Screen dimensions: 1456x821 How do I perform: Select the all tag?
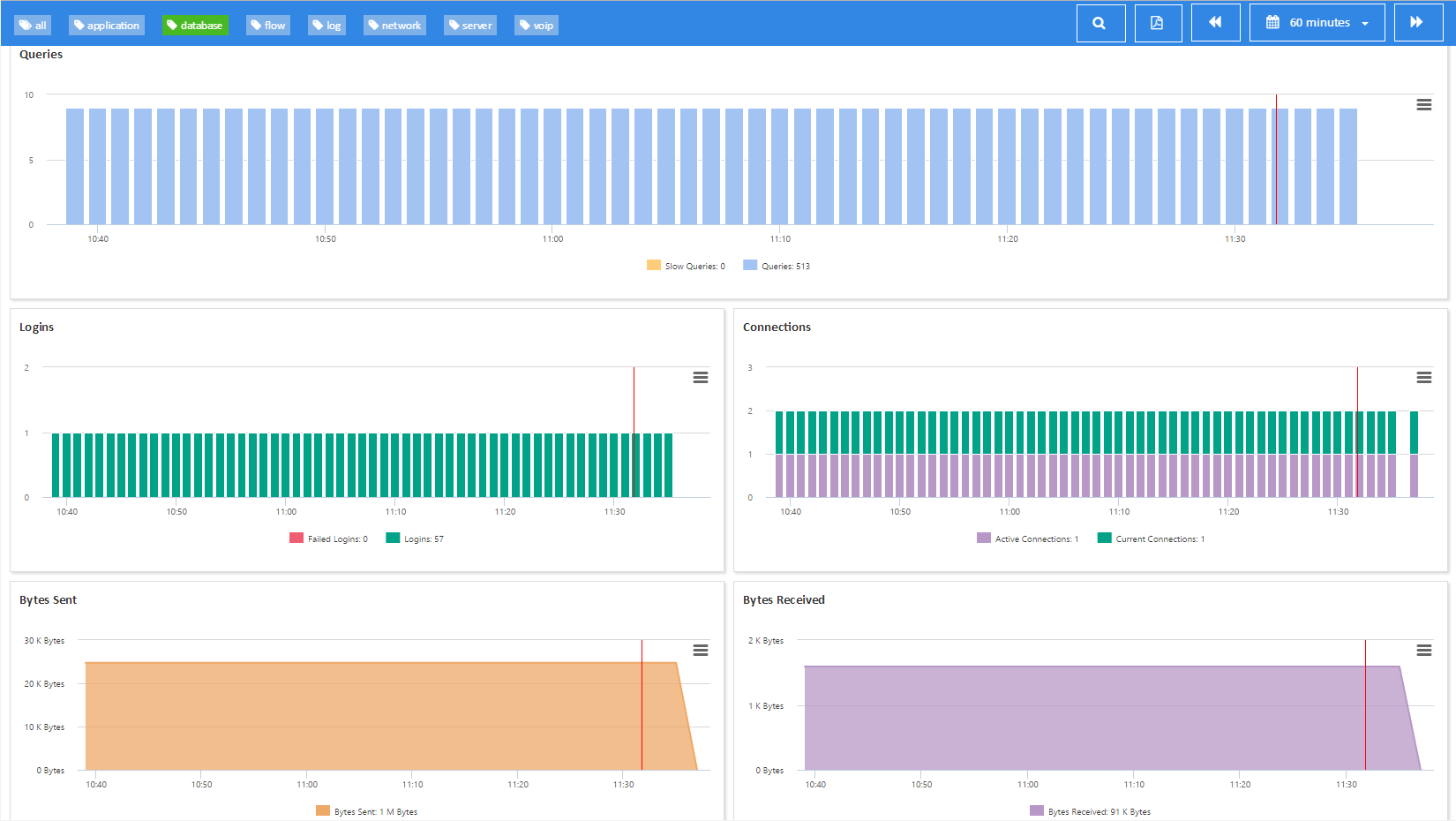coord(33,25)
